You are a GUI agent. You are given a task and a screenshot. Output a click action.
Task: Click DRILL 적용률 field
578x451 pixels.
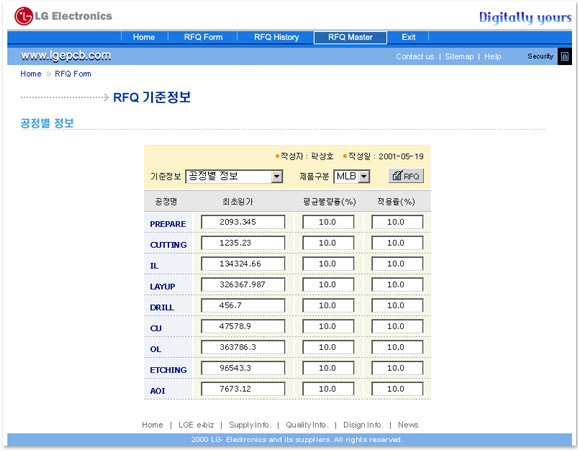(397, 305)
